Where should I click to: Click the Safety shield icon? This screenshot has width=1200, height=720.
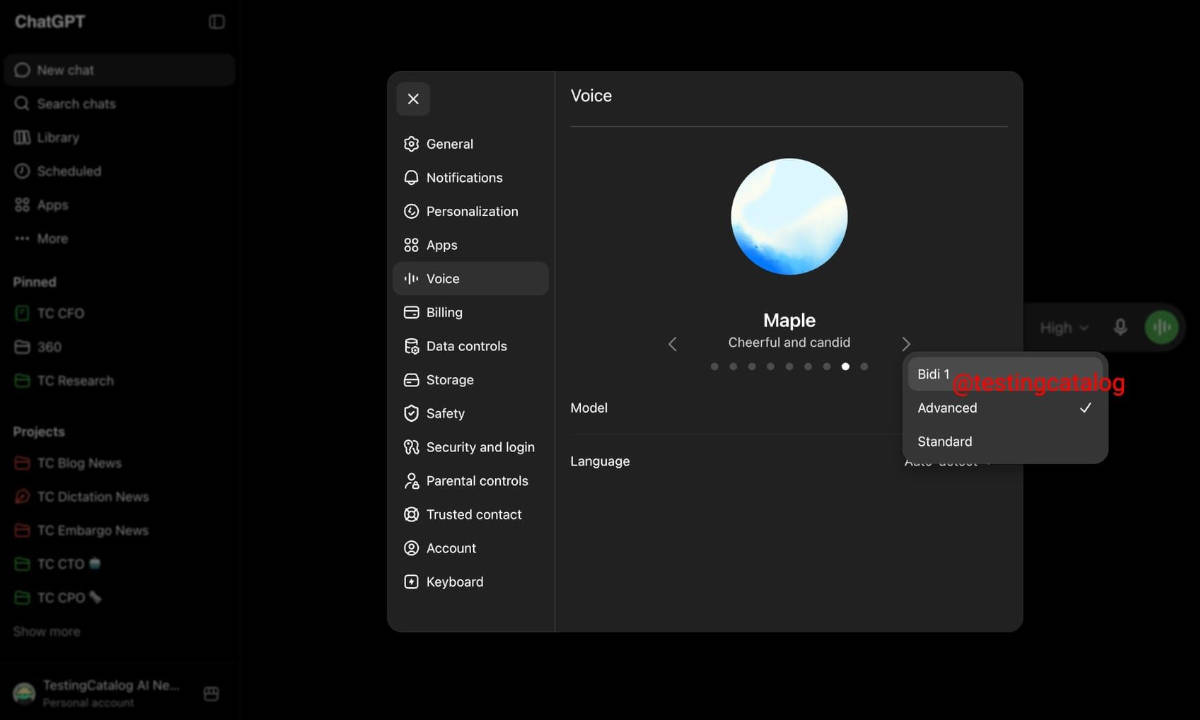click(411, 413)
